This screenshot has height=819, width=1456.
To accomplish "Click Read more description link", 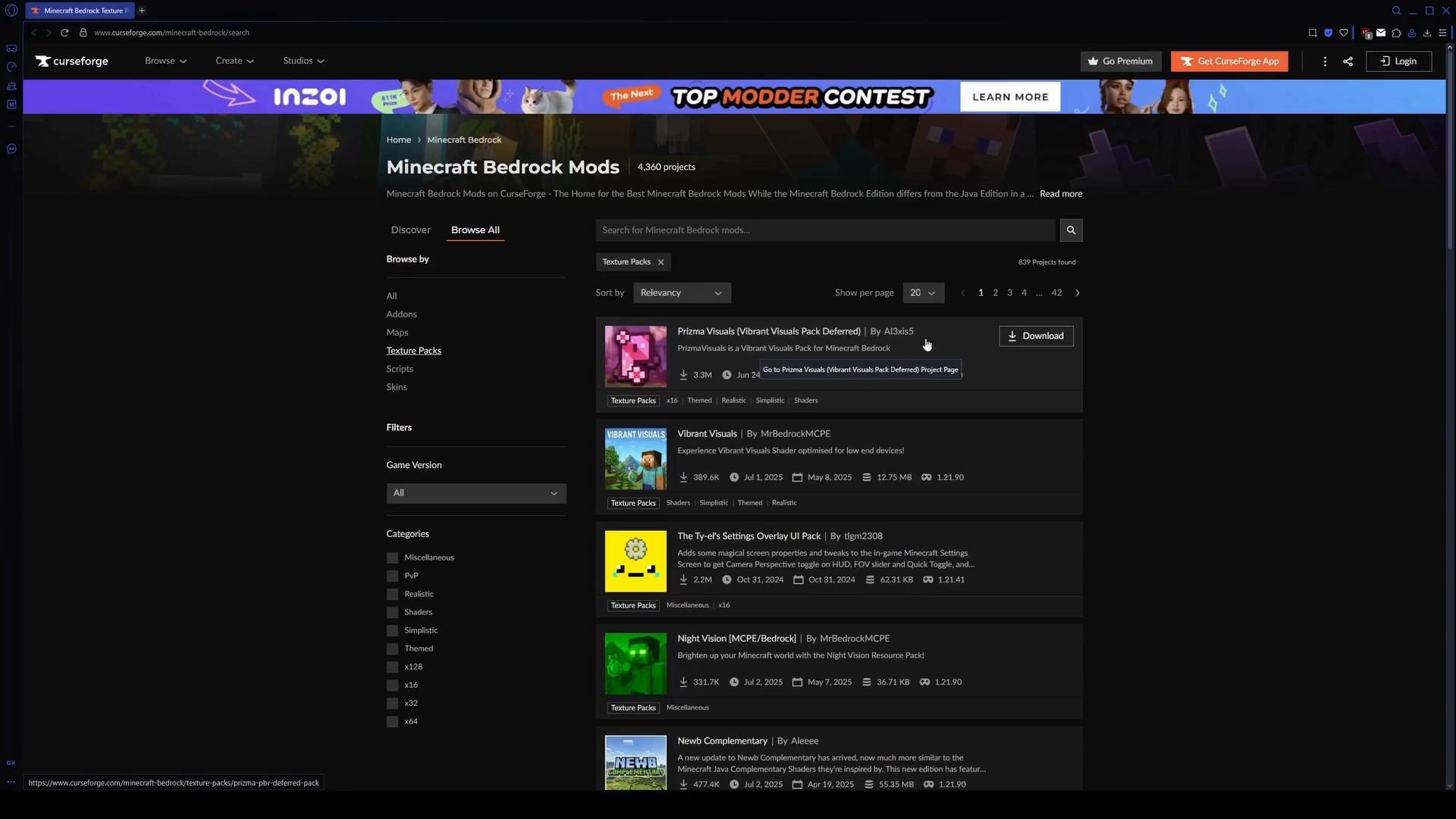I will click(1060, 194).
